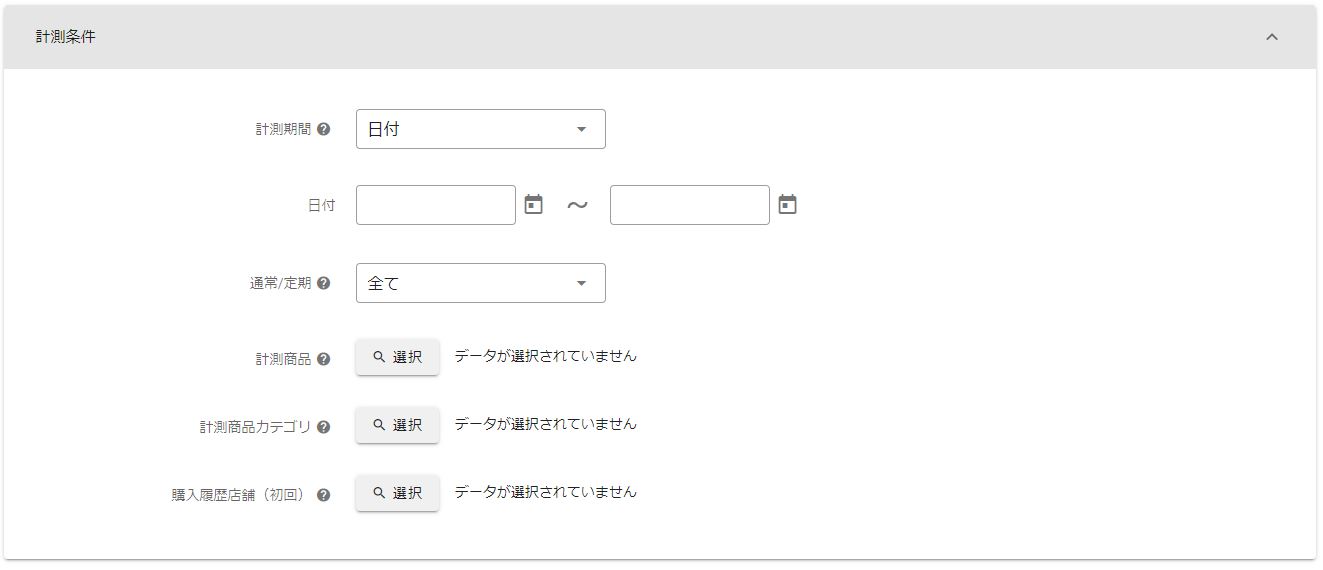Click the dropdown arrow in 計測期間 field

pos(581,129)
